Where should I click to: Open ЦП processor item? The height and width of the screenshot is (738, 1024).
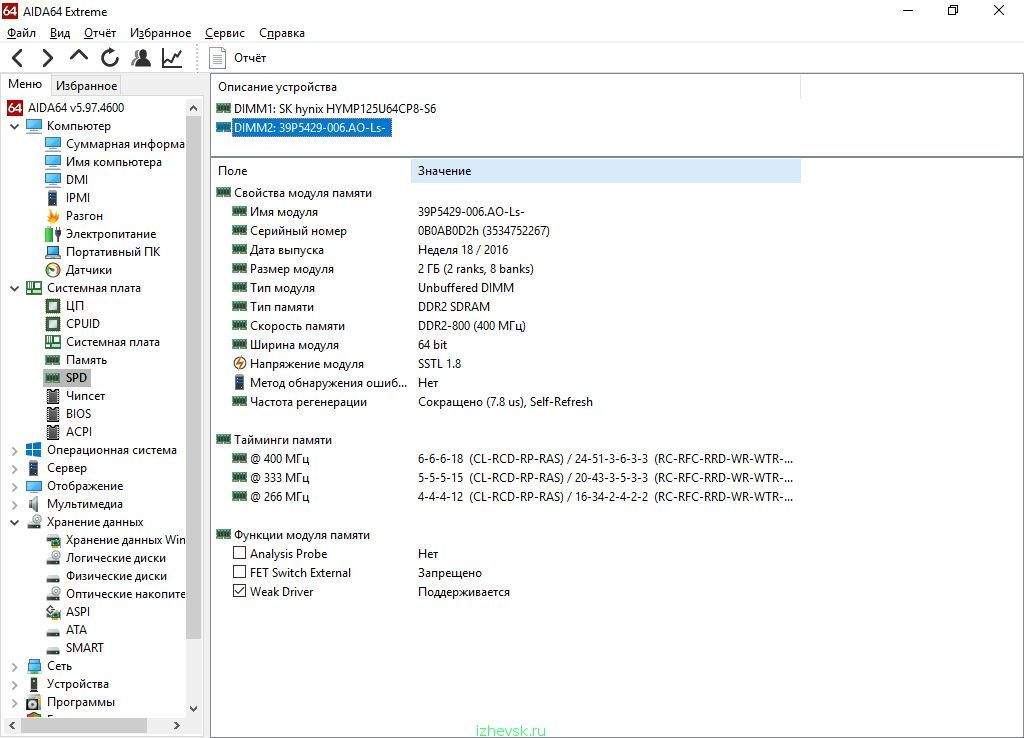(74, 306)
